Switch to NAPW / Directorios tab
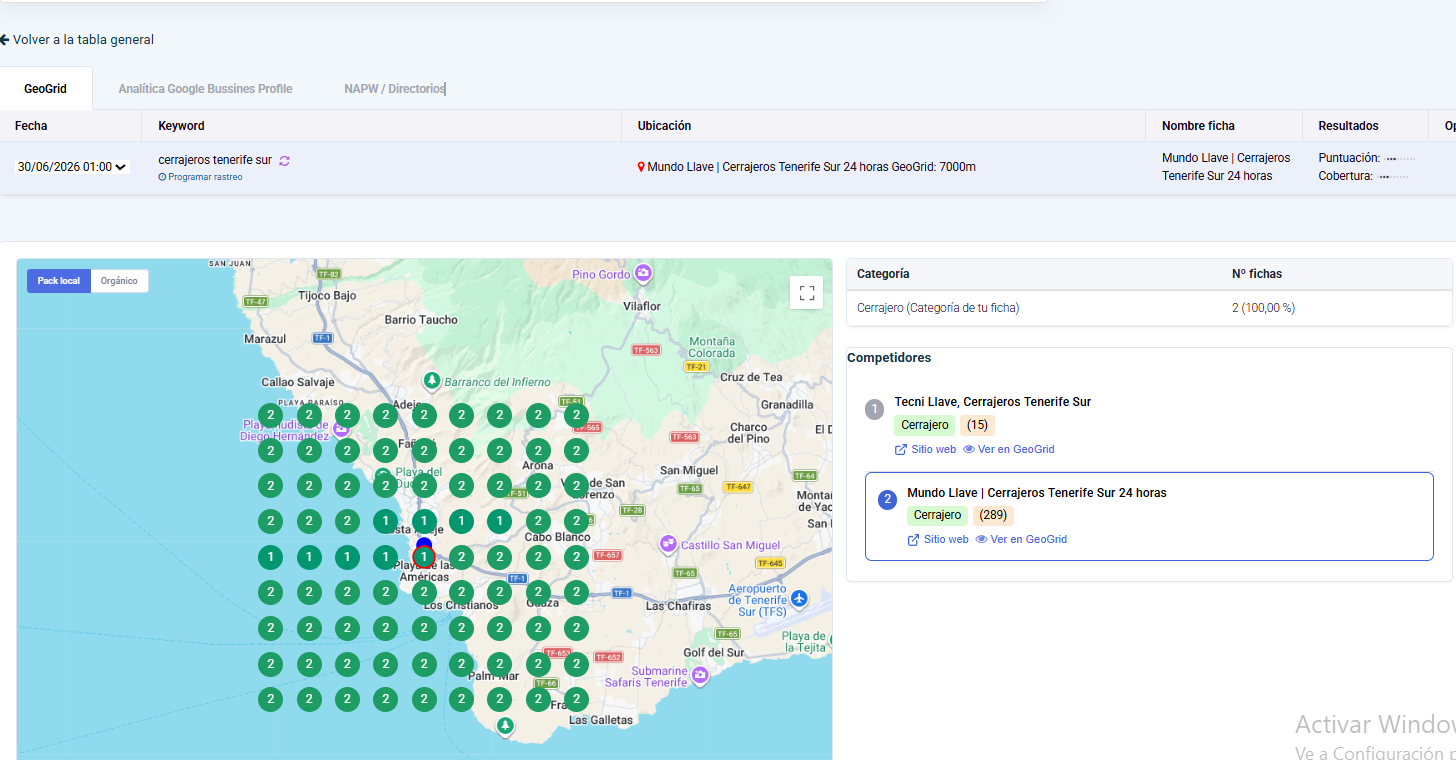This screenshot has width=1456, height=760. click(x=394, y=89)
